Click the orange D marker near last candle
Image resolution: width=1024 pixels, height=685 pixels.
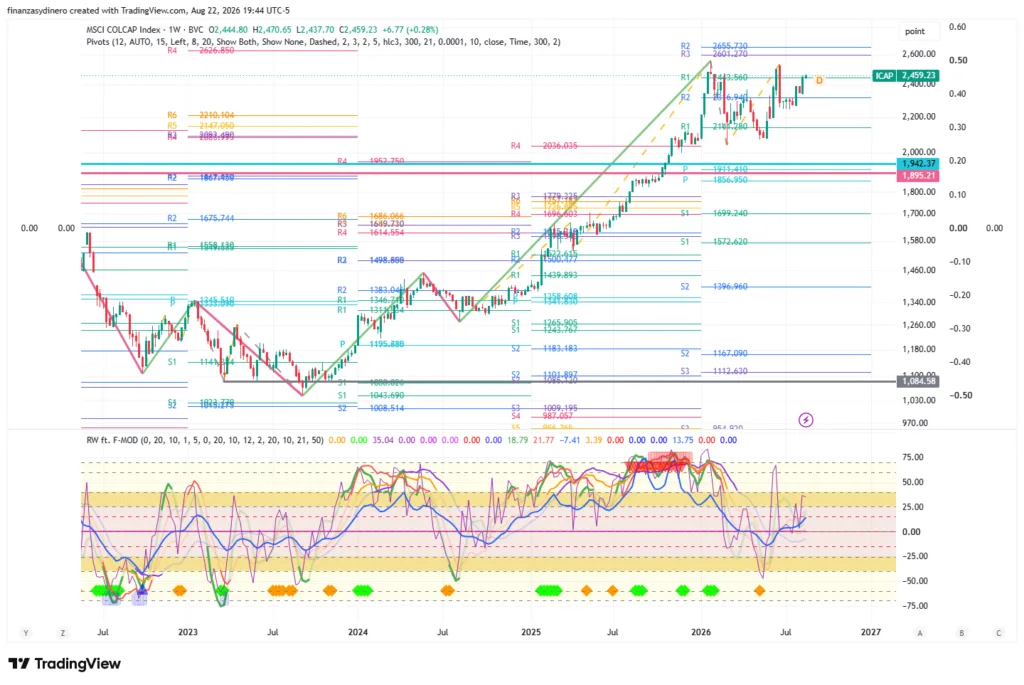pos(819,80)
